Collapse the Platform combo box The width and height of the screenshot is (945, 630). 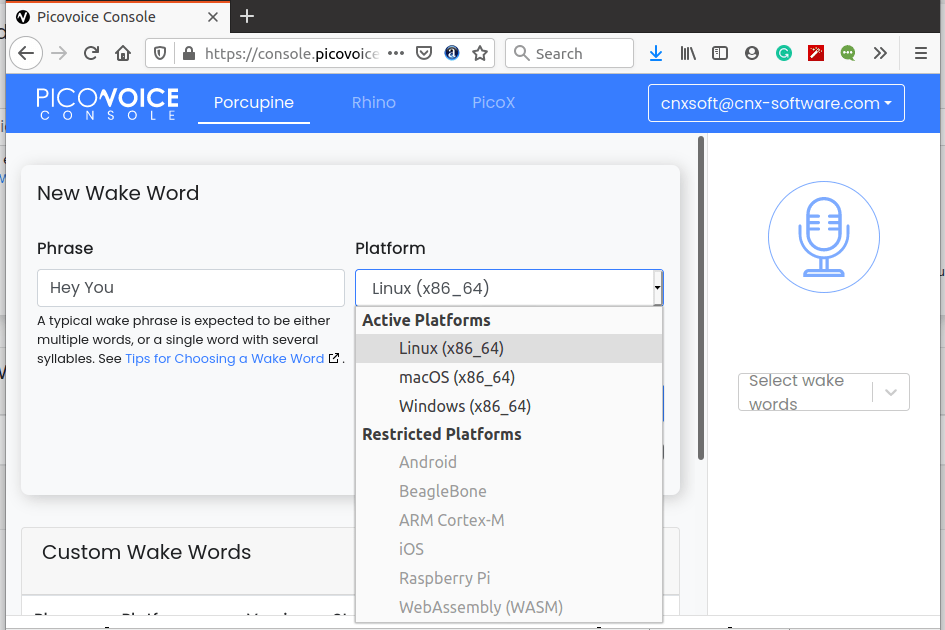(509, 288)
